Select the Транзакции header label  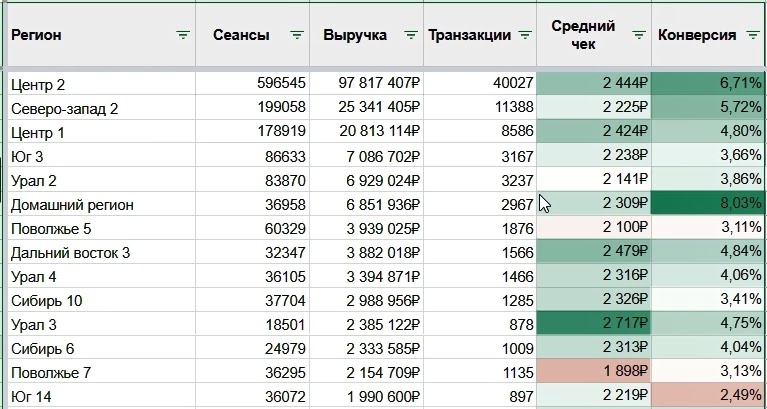click(470, 35)
